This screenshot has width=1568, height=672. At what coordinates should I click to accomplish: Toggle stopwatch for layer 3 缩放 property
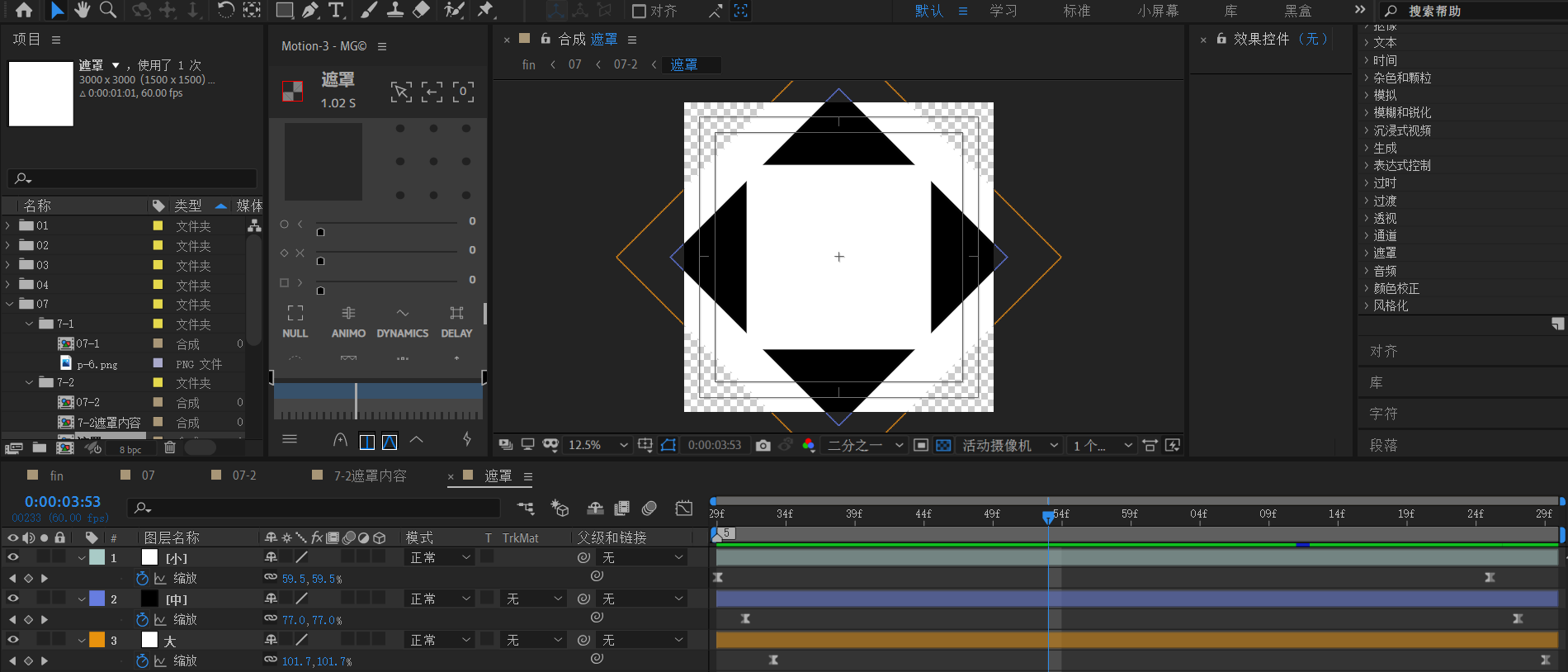[142, 660]
